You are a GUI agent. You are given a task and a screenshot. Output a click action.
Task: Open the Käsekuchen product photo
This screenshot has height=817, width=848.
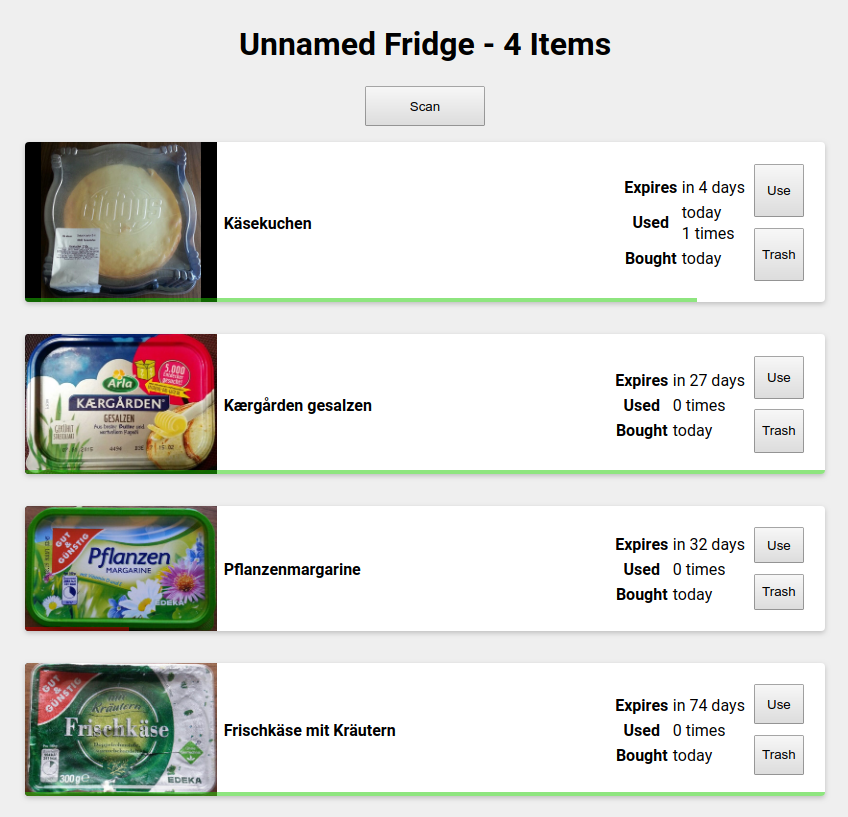(120, 219)
